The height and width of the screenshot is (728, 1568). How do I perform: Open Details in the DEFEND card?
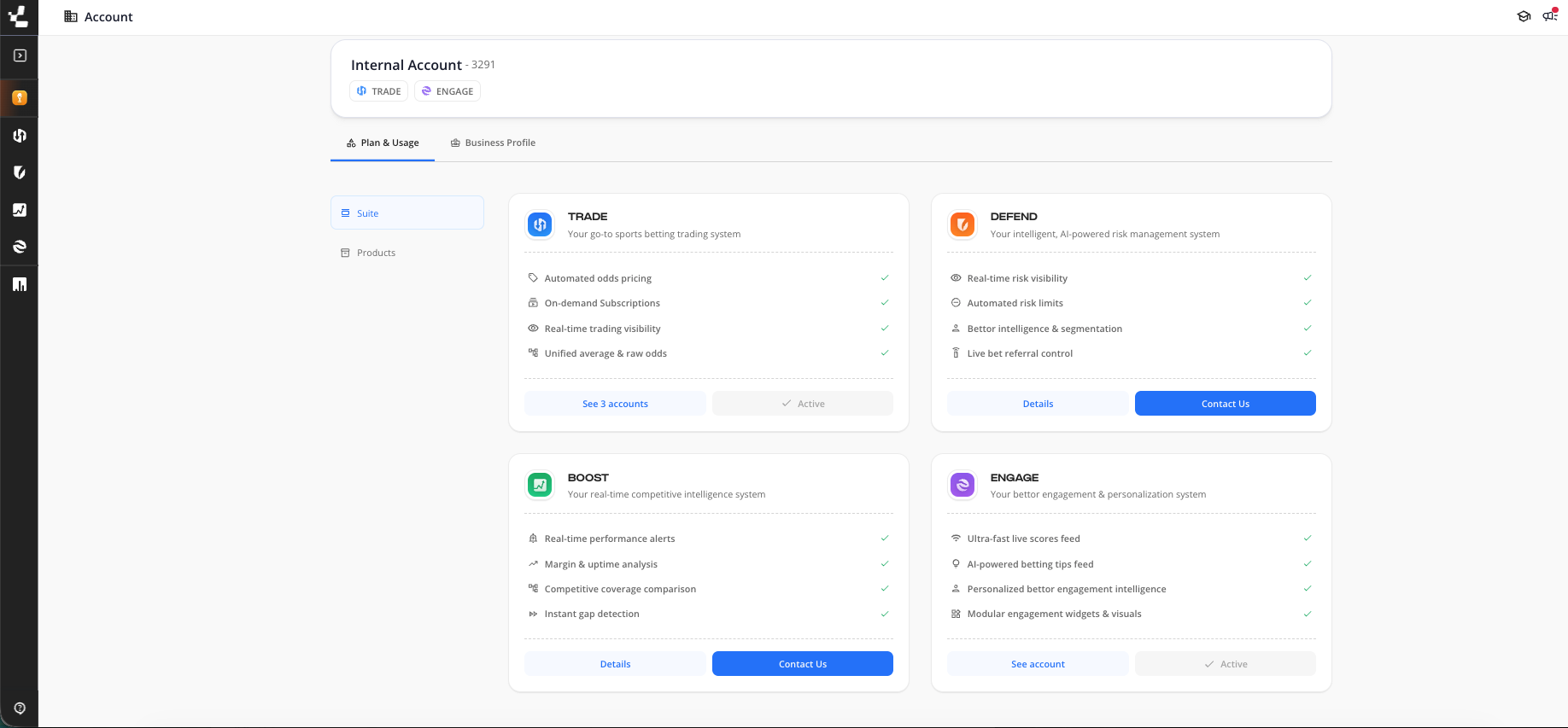coord(1038,404)
